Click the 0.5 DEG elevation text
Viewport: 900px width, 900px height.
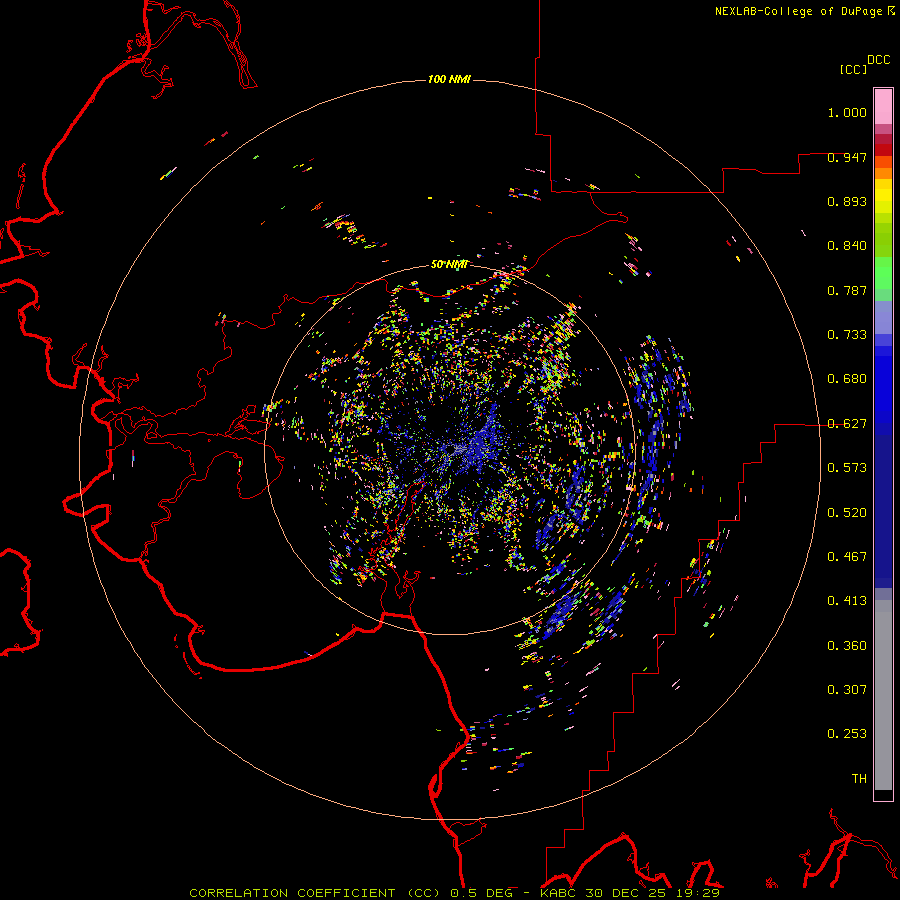pyautogui.click(x=481, y=893)
